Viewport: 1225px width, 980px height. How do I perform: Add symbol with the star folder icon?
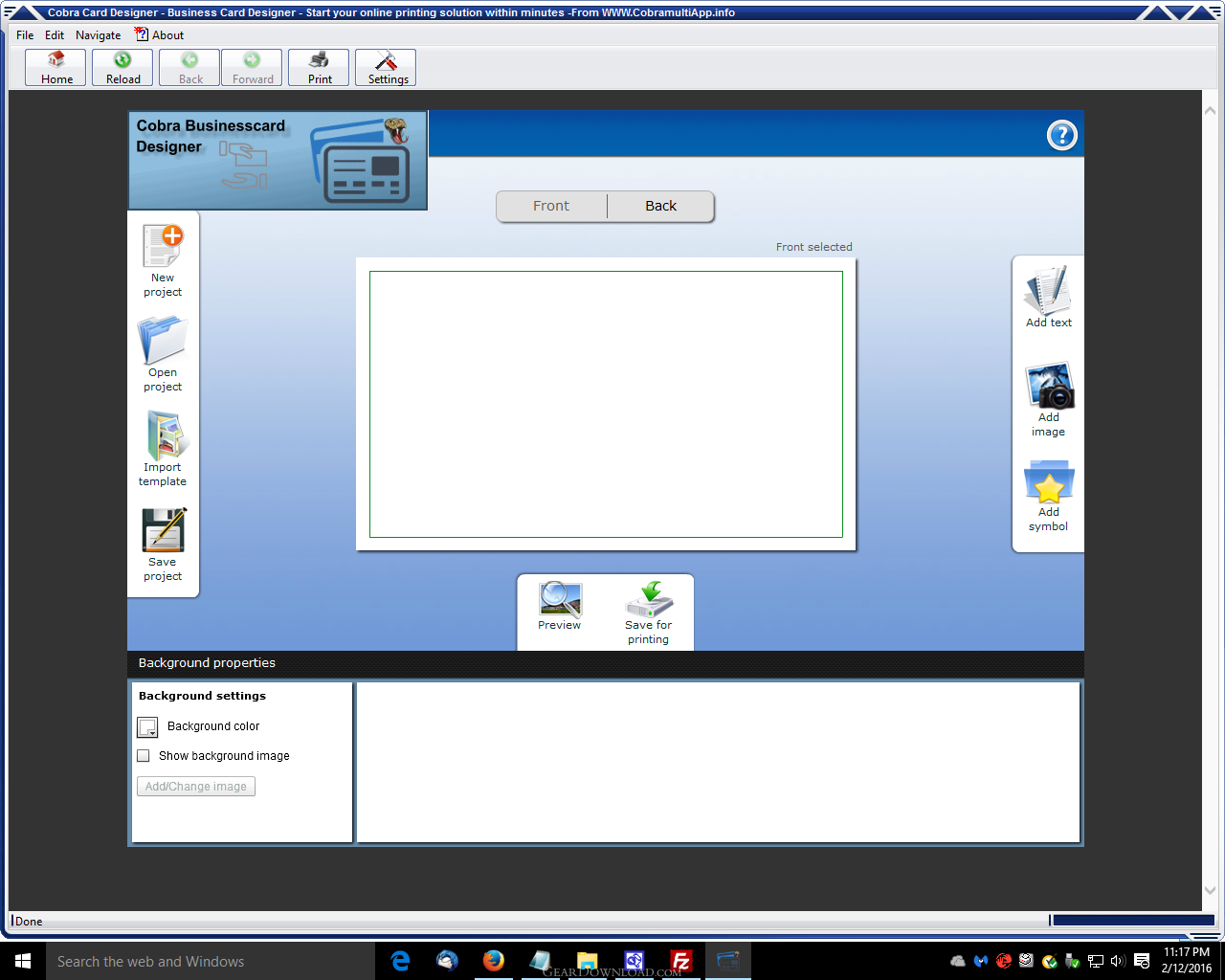(1049, 496)
